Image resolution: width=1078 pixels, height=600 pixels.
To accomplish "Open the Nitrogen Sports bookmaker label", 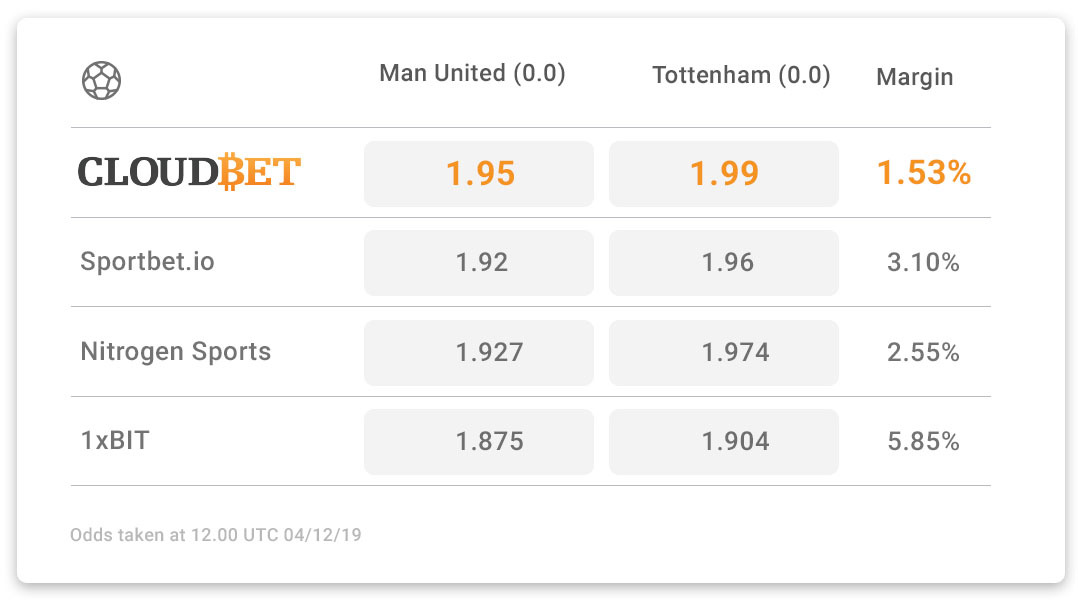I will (175, 351).
